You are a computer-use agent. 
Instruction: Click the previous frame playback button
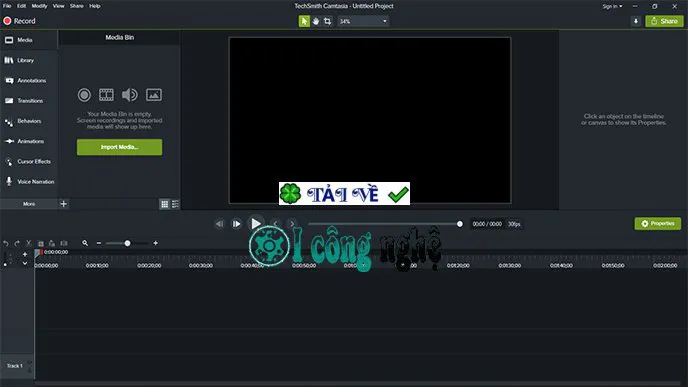[x=219, y=224]
